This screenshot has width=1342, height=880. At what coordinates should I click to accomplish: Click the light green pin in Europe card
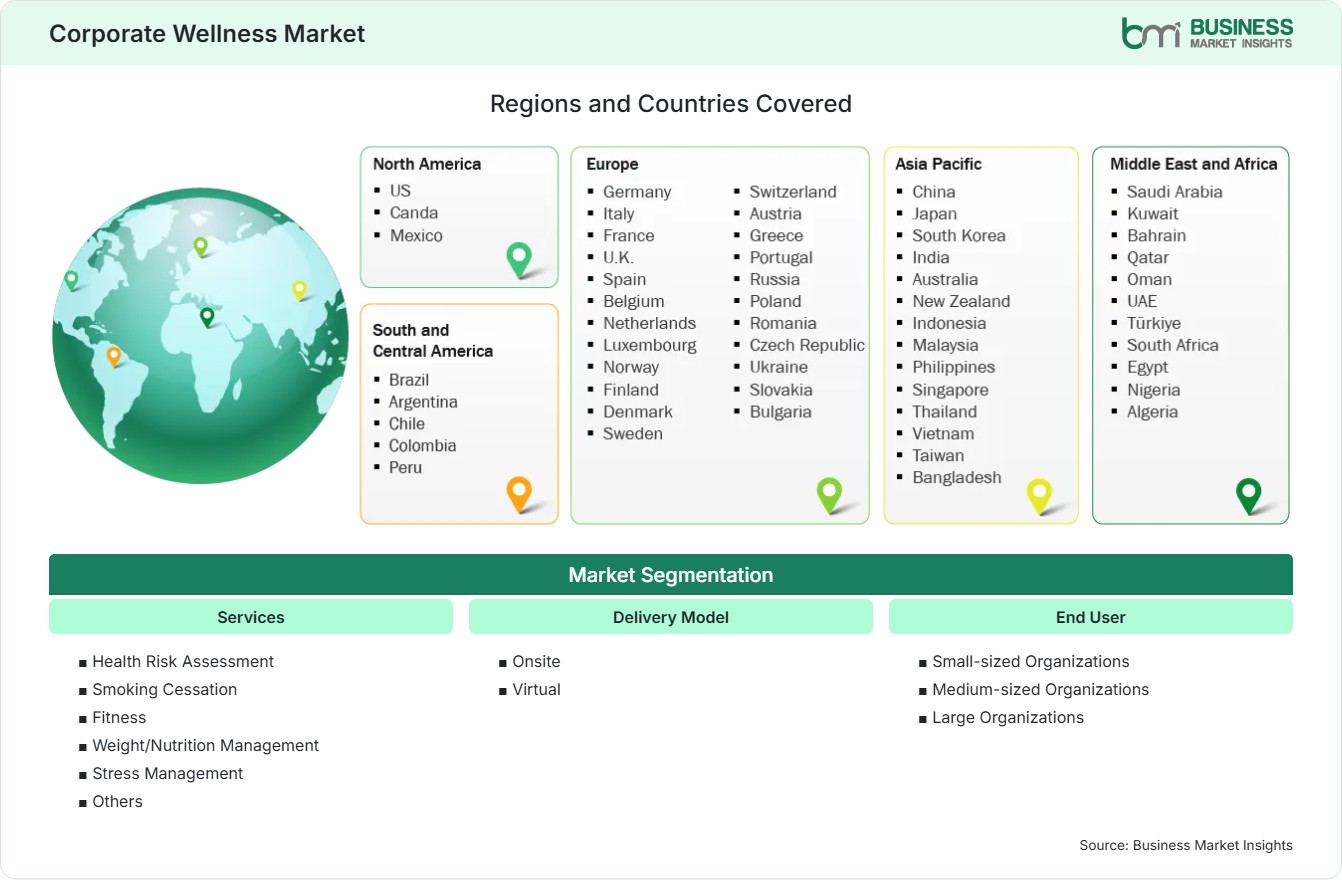point(830,495)
